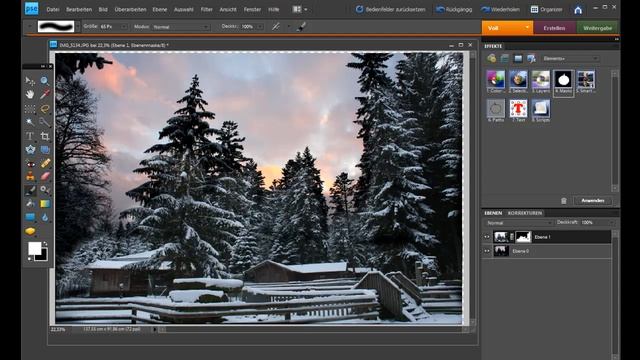This screenshot has height=360, width=640.
Task: Select the Rectangle shape tool
Action: click(x=30, y=217)
